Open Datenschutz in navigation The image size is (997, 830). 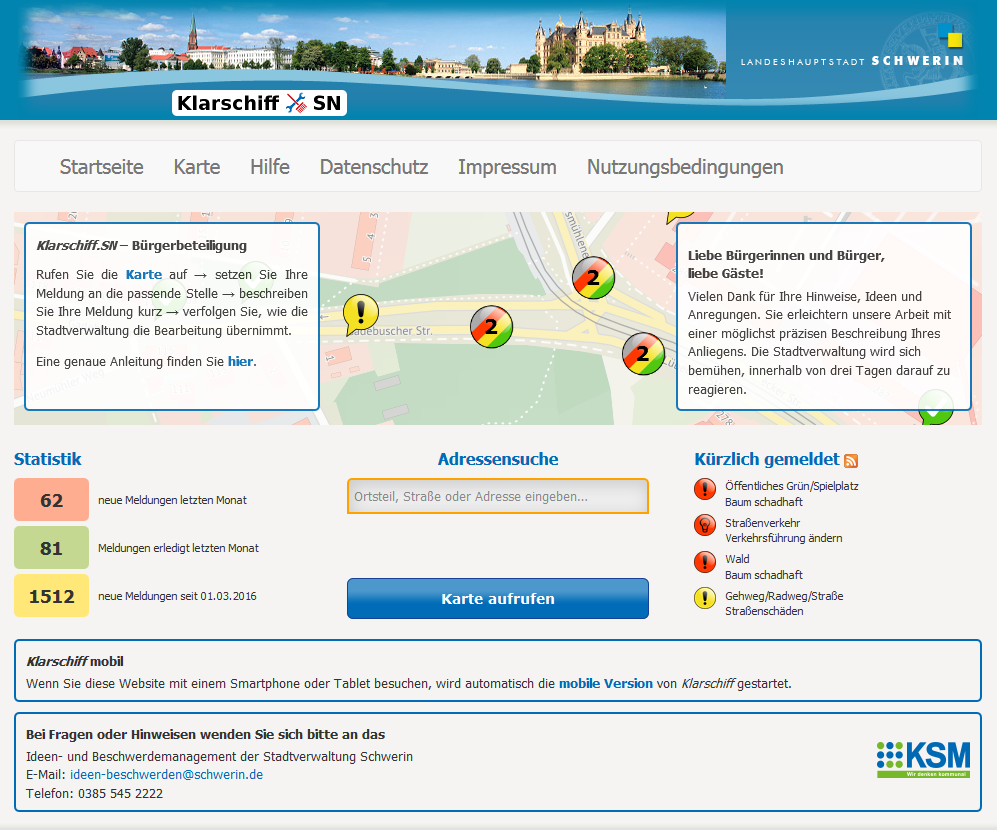pos(374,167)
